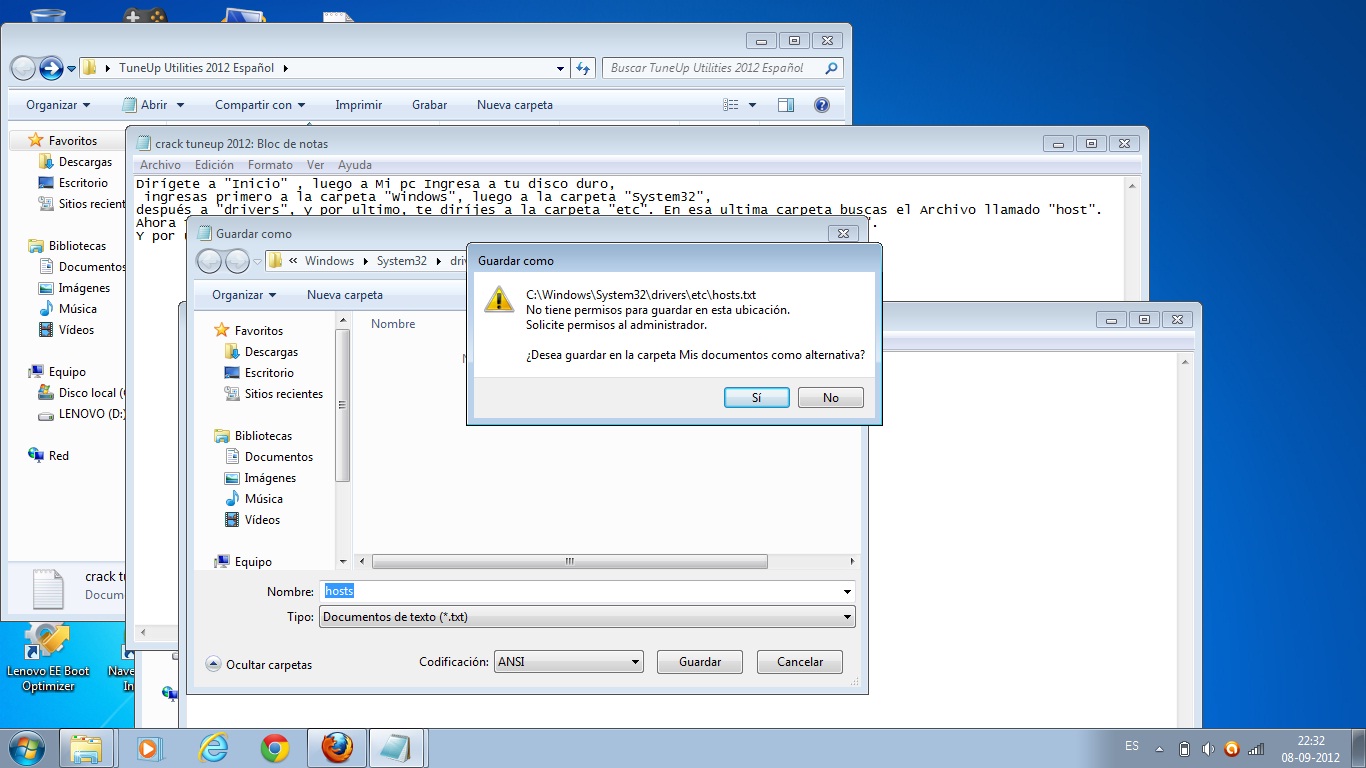Open the Codificación ANSI dropdown
Image resolution: width=1366 pixels, height=768 pixels.
[x=569, y=662]
